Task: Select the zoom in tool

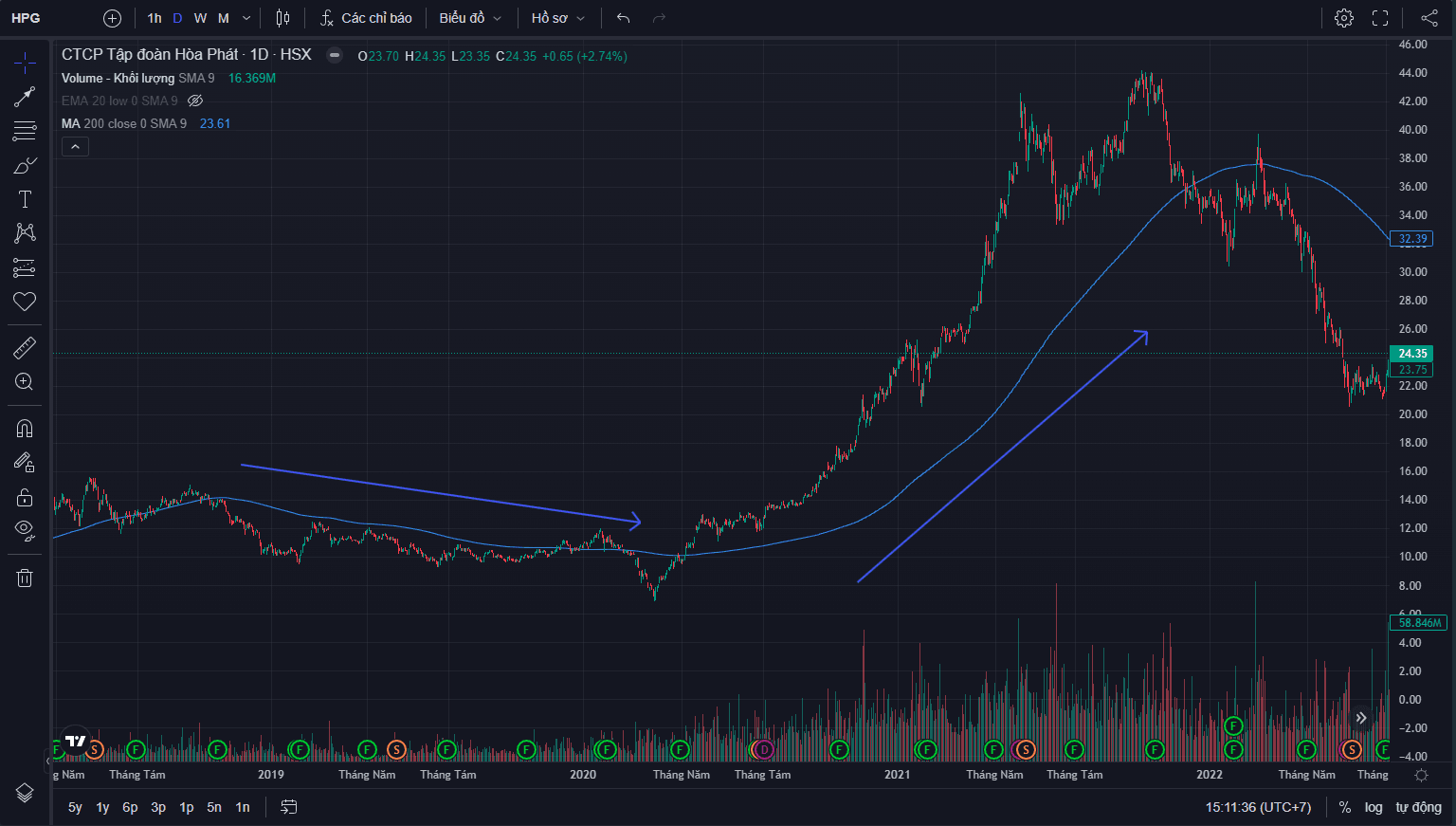Action: point(25,382)
